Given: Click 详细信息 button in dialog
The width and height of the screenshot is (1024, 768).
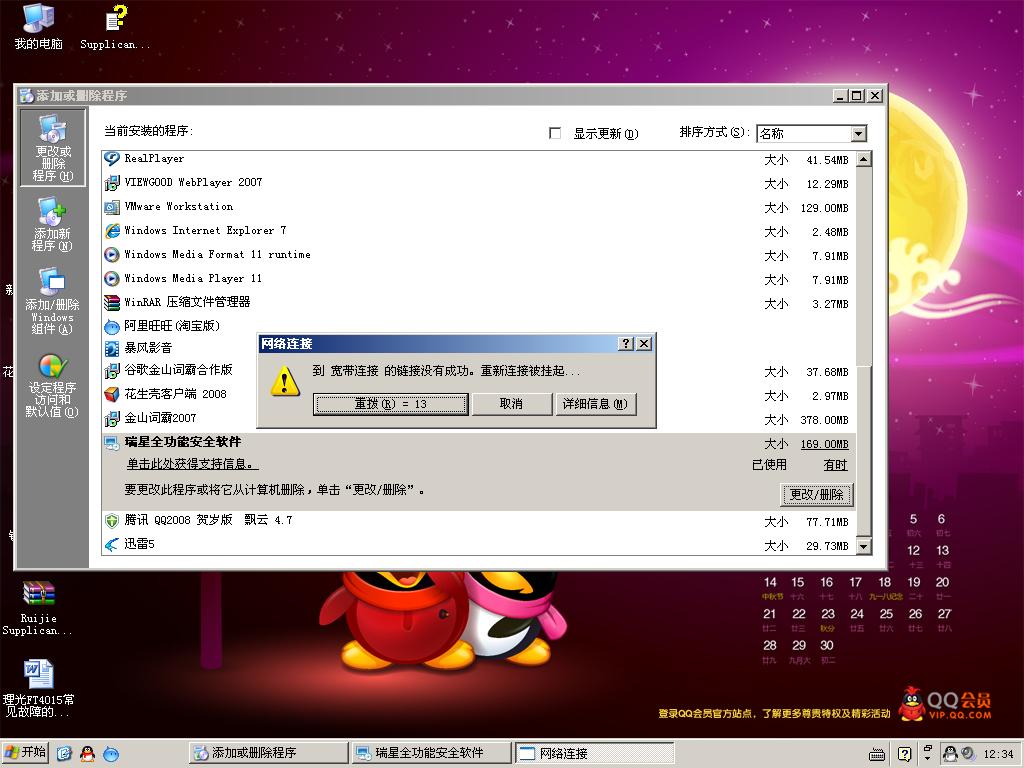Looking at the screenshot, I should (595, 404).
